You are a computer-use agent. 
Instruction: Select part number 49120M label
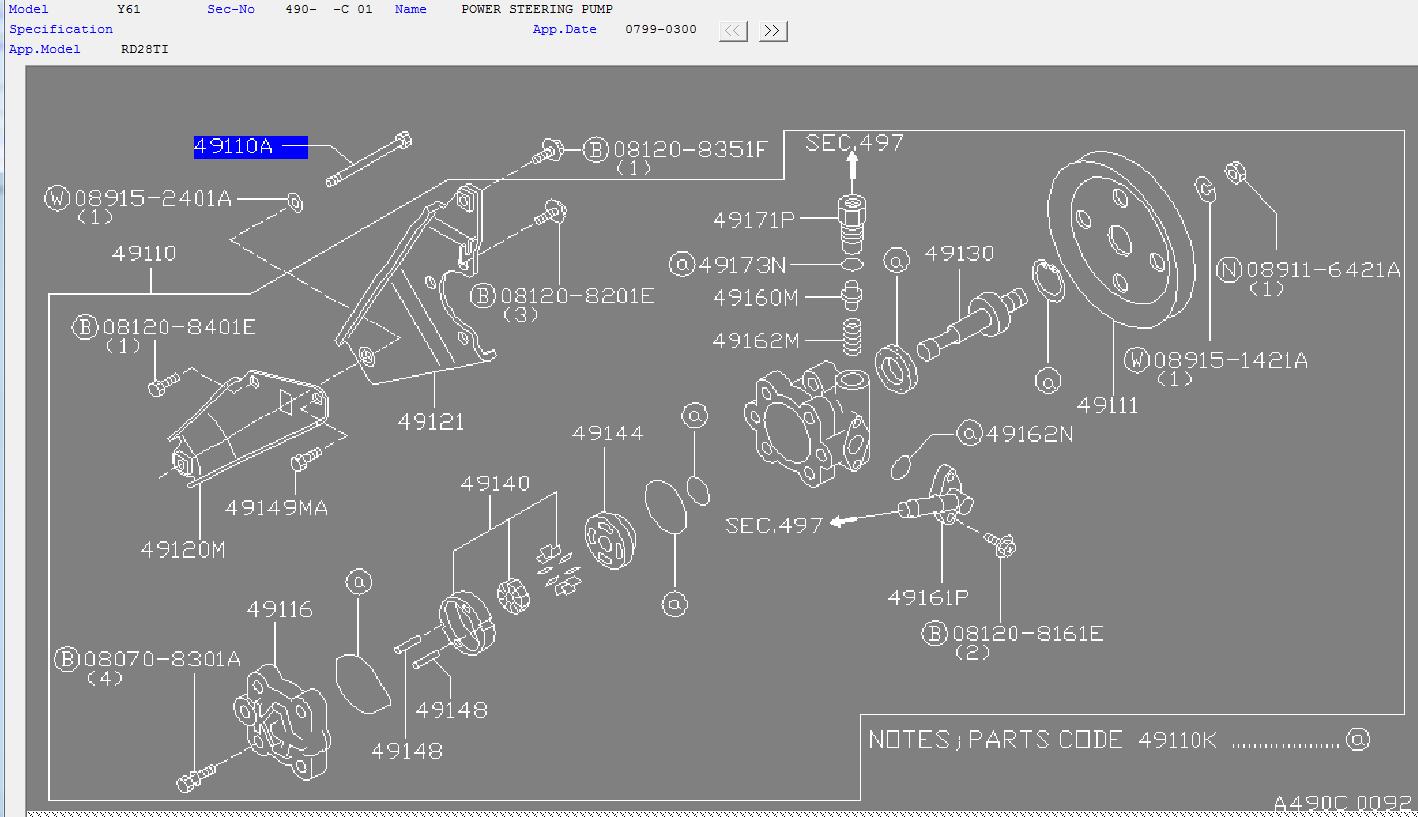[183, 549]
